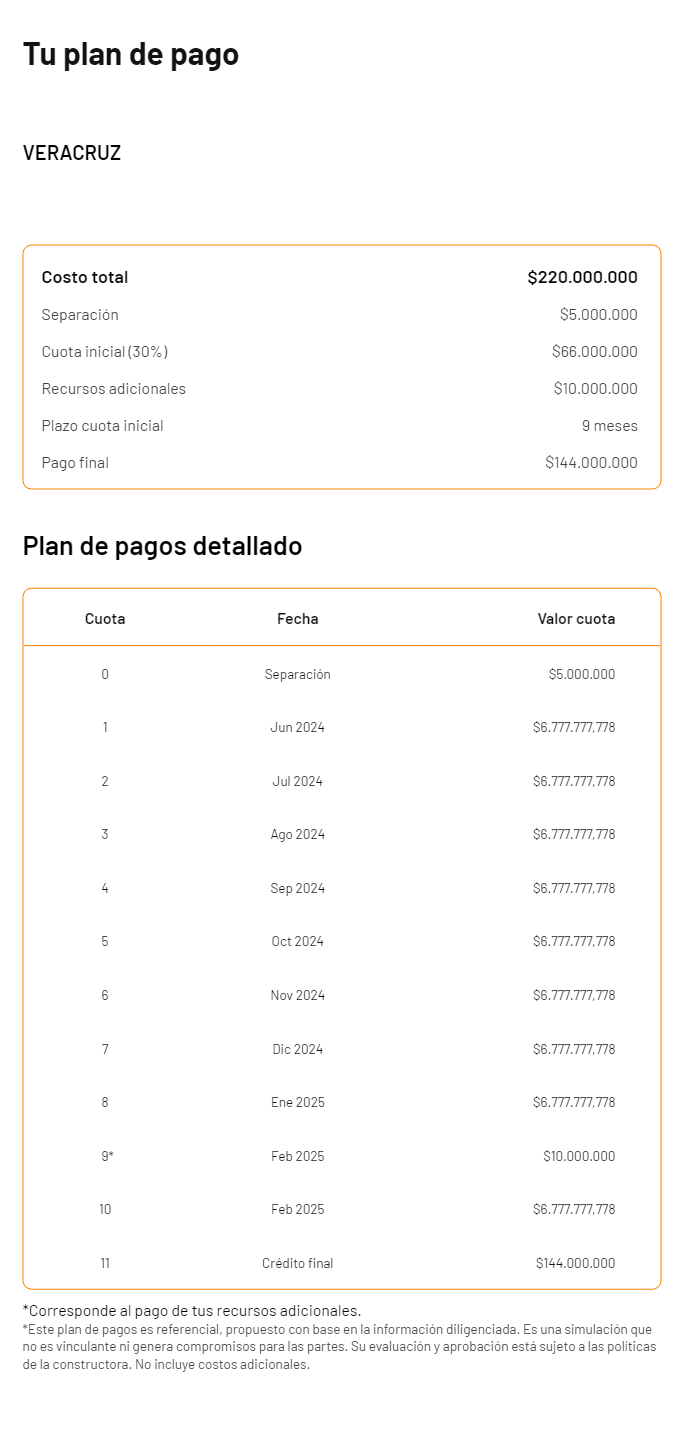Click the Costo total value $220.000.000
The height and width of the screenshot is (1431, 684).
tap(582, 278)
